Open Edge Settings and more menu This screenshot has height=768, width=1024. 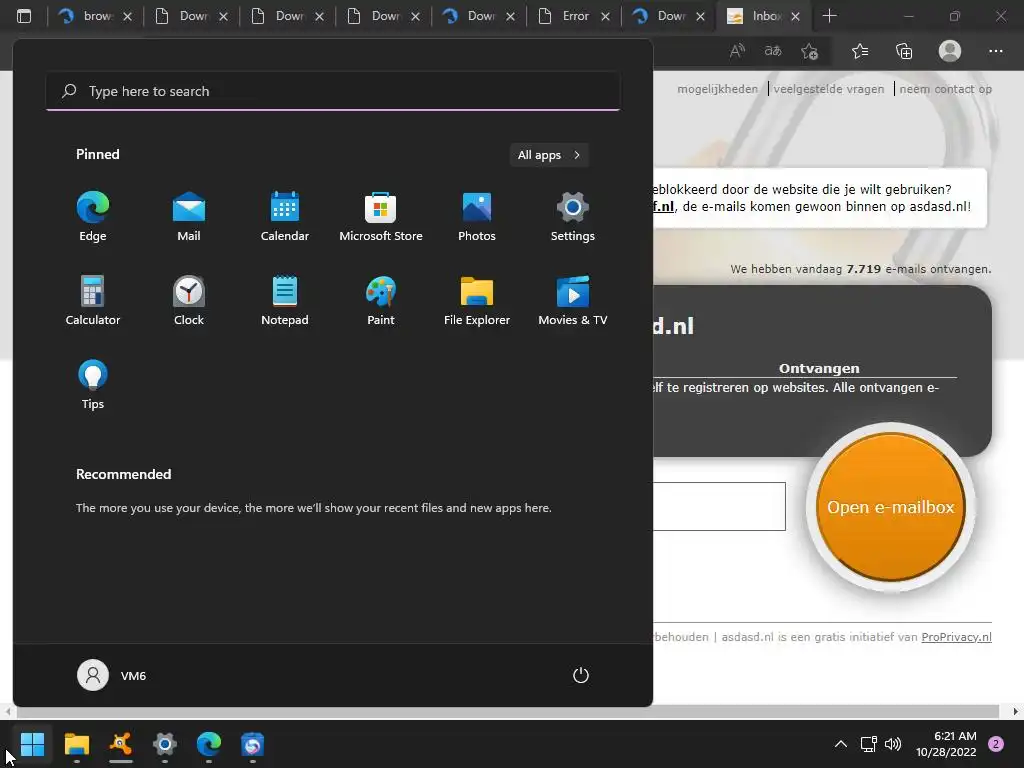(x=995, y=51)
